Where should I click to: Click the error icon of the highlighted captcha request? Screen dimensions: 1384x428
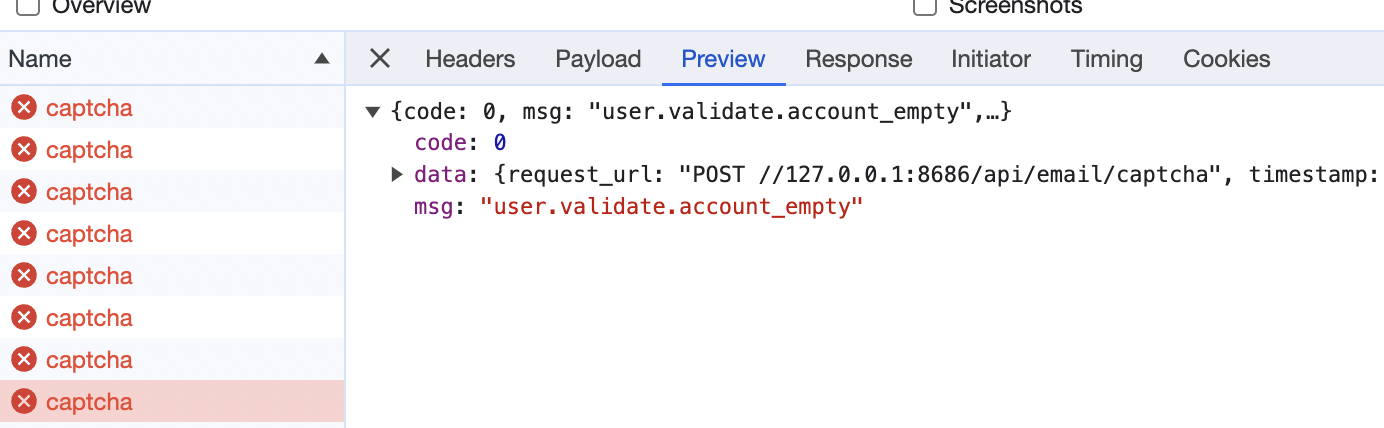tap(24, 402)
